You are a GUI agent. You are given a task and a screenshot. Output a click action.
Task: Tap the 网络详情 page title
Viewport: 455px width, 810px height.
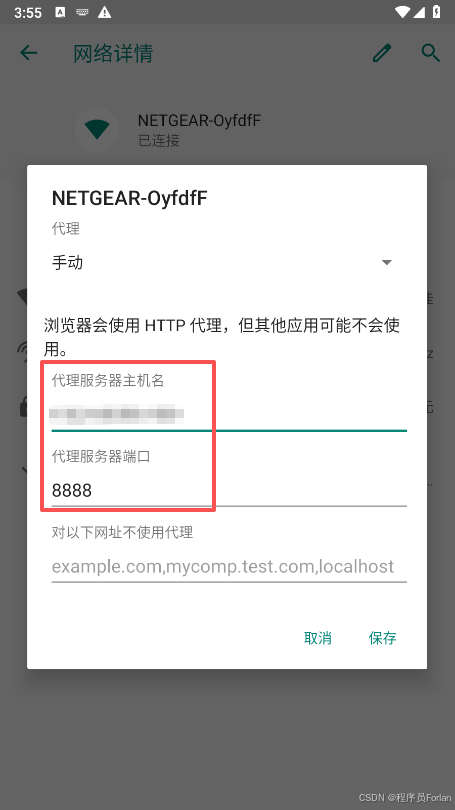[x=113, y=53]
